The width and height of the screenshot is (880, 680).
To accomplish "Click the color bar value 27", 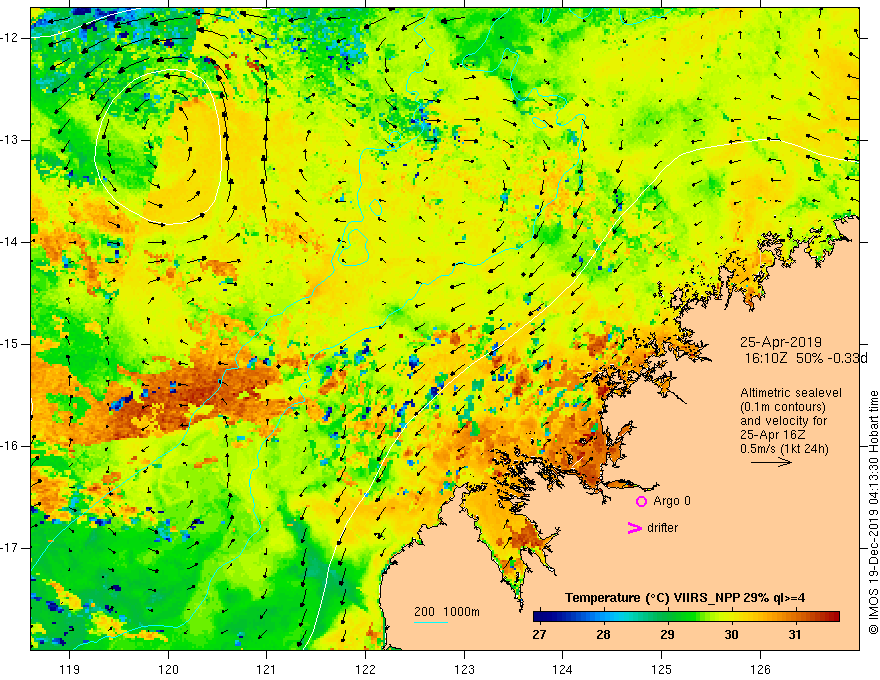I will coord(539,635).
